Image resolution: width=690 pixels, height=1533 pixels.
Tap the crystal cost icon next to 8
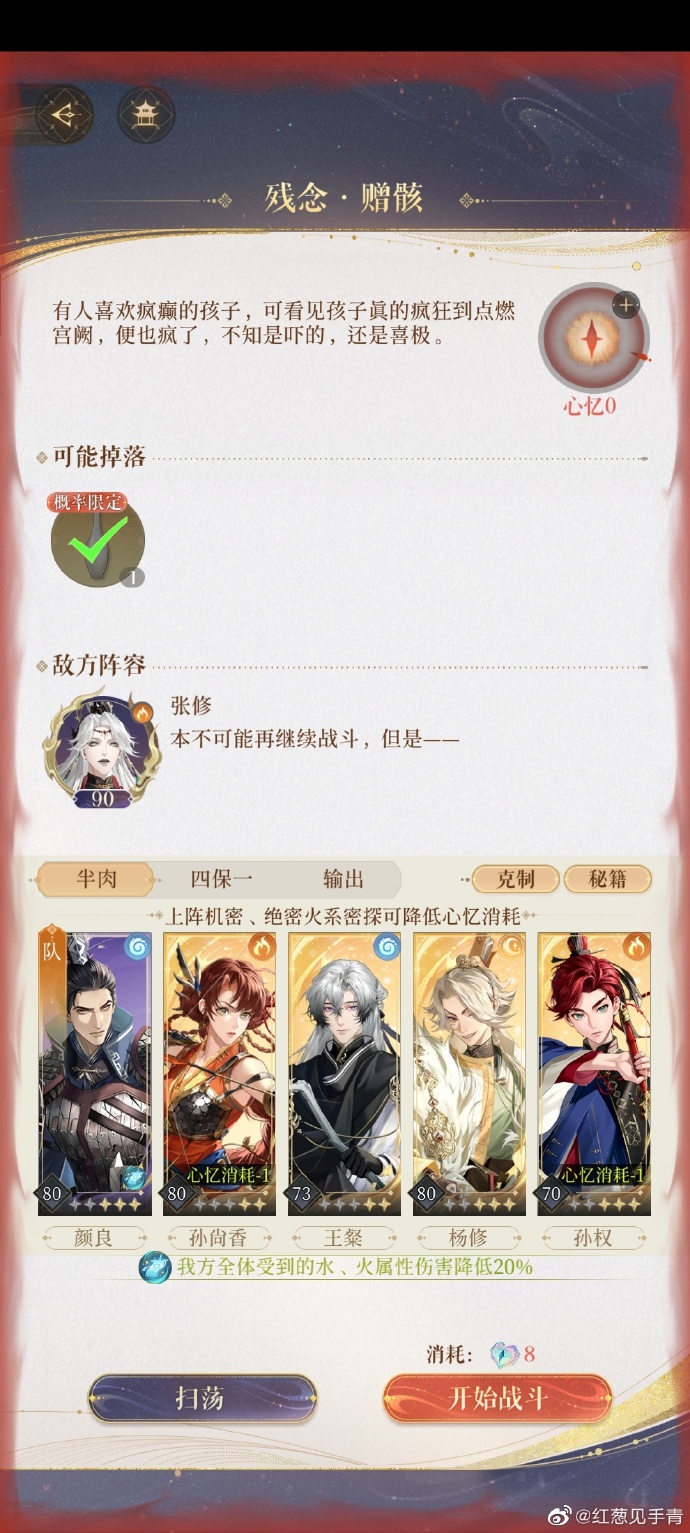[506, 1355]
